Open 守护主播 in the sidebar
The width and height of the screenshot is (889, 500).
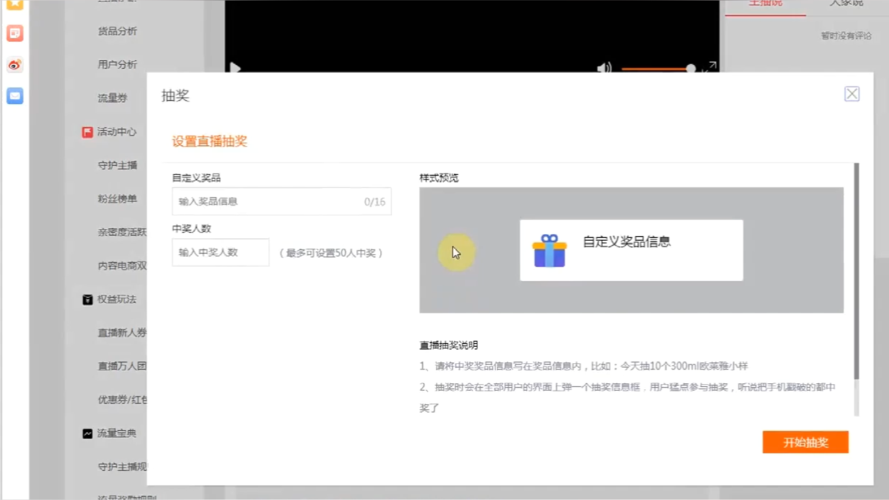click(117, 165)
